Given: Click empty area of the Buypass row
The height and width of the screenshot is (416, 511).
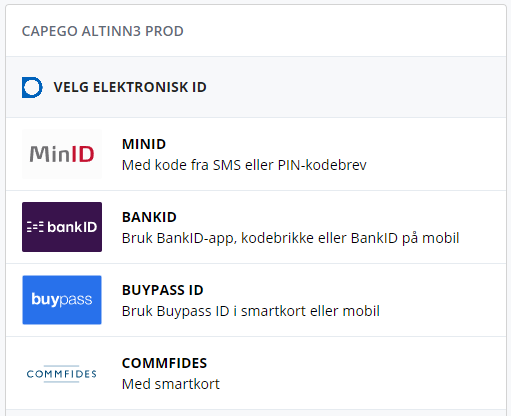Looking at the screenshot, I should click(443, 300).
